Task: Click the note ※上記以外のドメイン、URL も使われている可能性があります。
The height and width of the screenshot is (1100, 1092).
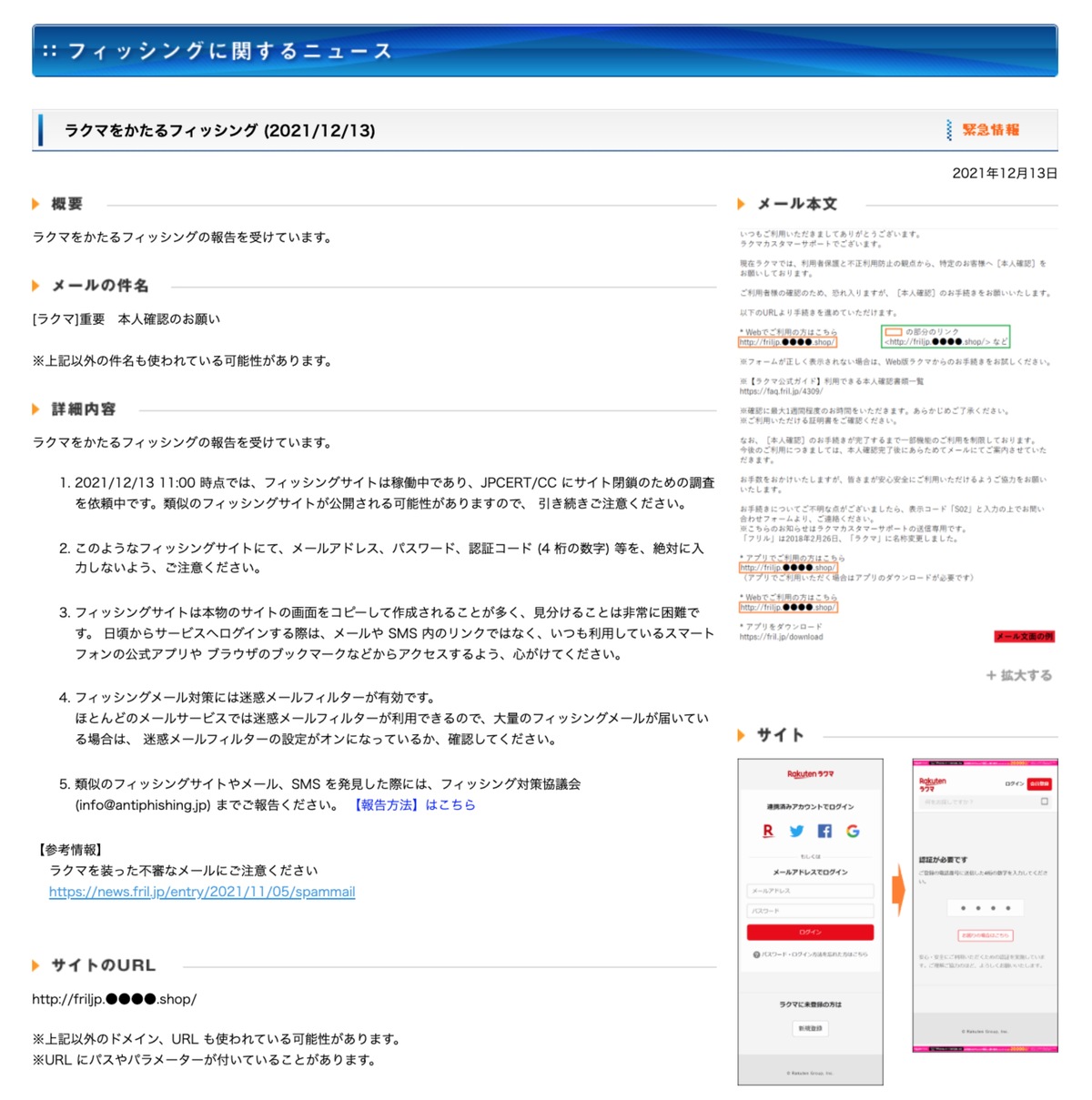Action: pos(217,1039)
